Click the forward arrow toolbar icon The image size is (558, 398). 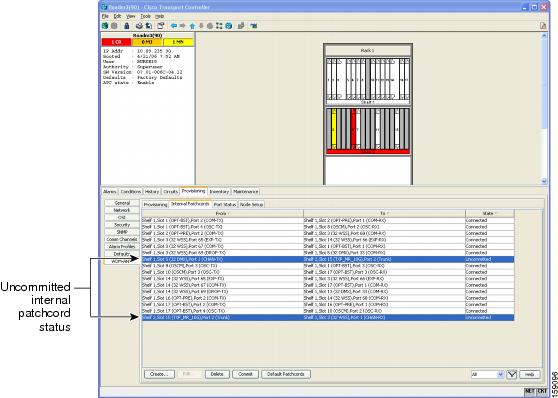pyautogui.click(x=182, y=26)
